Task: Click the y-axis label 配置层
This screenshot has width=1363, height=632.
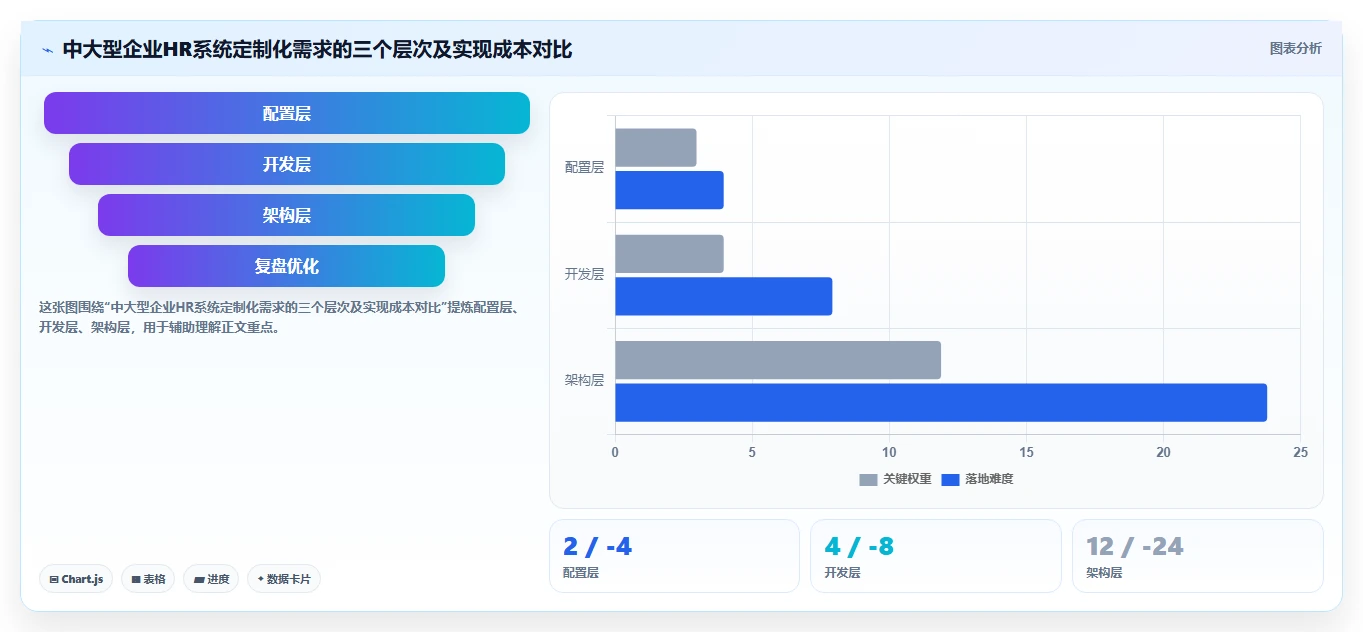Action: [584, 168]
